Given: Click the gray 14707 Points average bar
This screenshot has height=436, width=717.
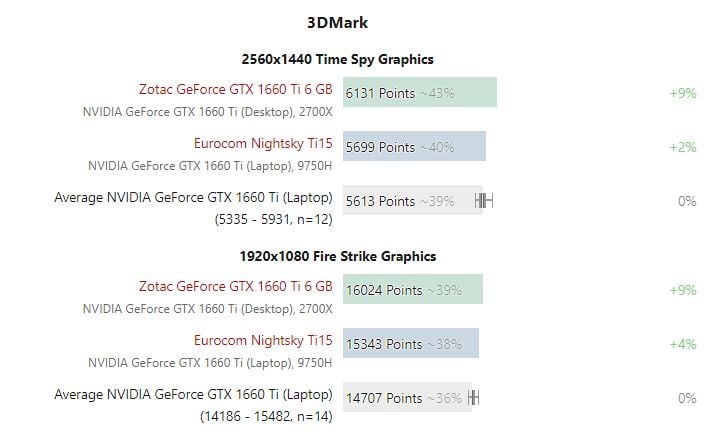Looking at the screenshot, I should tap(407, 397).
